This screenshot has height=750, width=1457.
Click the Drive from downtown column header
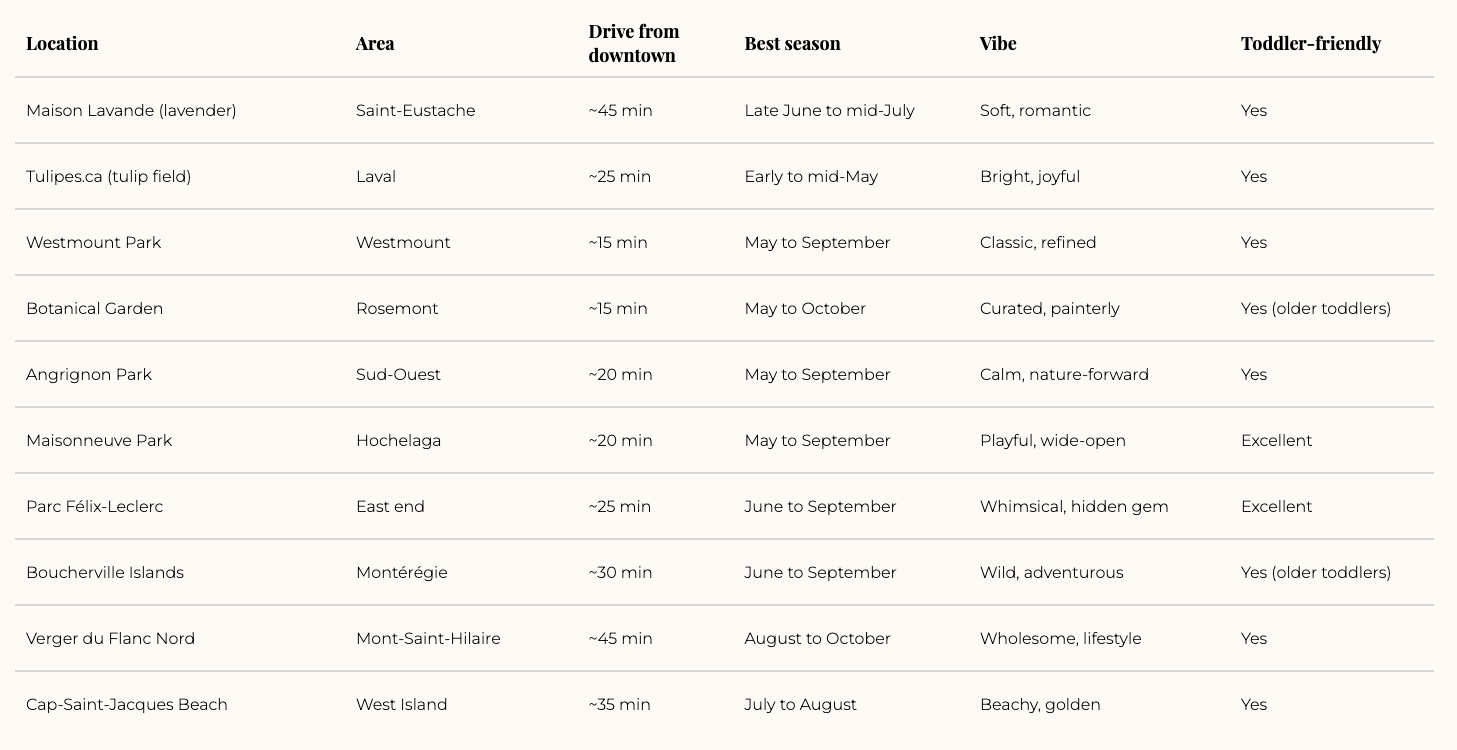pos(634,43)
